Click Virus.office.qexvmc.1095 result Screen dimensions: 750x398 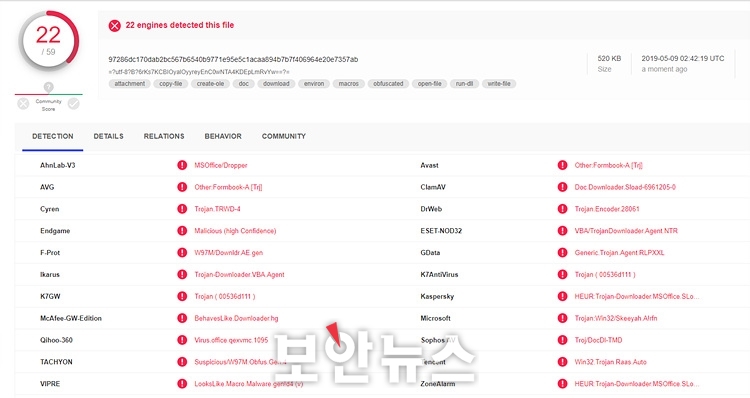[231, 340]
